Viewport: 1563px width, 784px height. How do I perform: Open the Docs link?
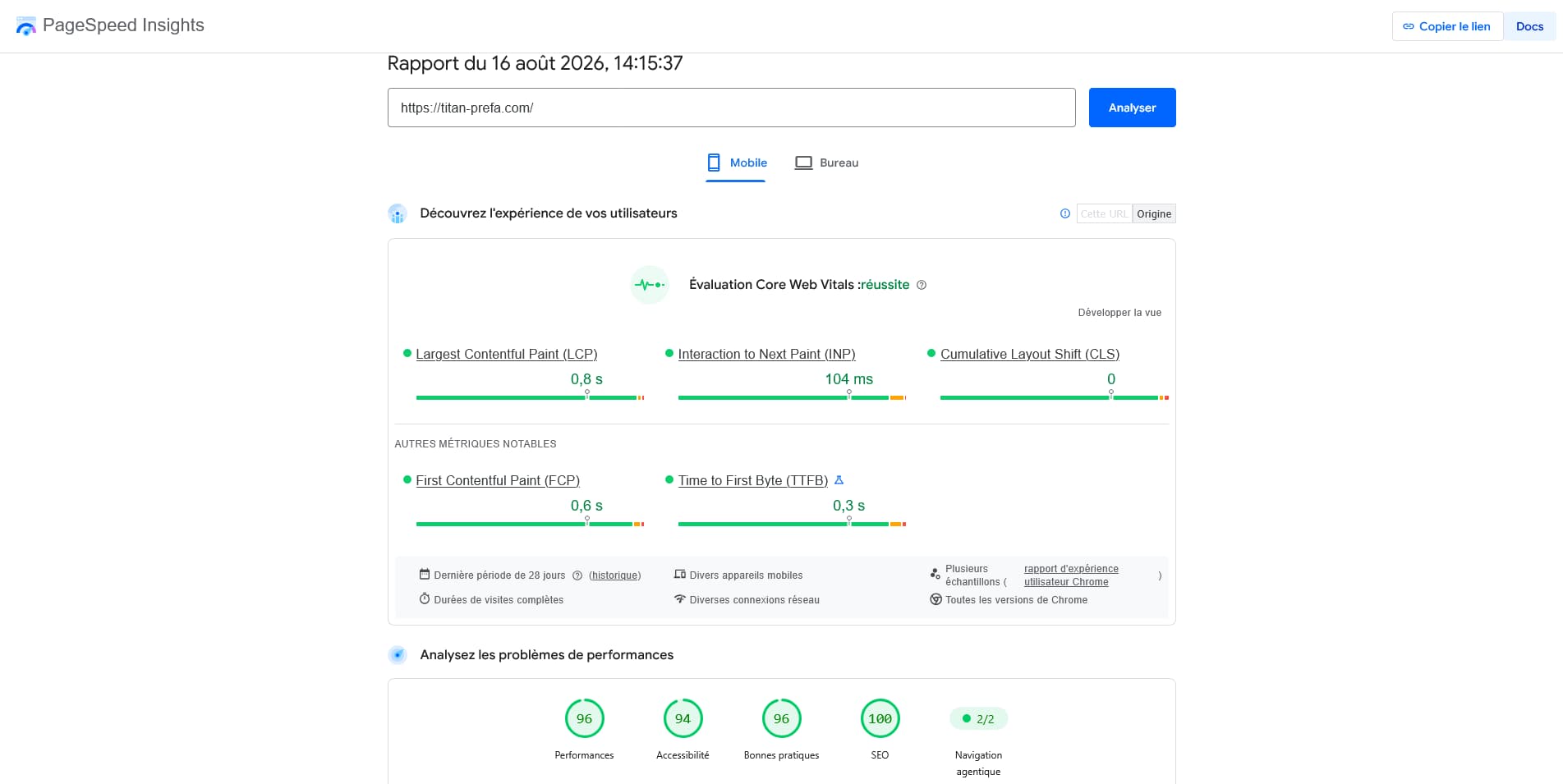click(x=1529, y=26)
